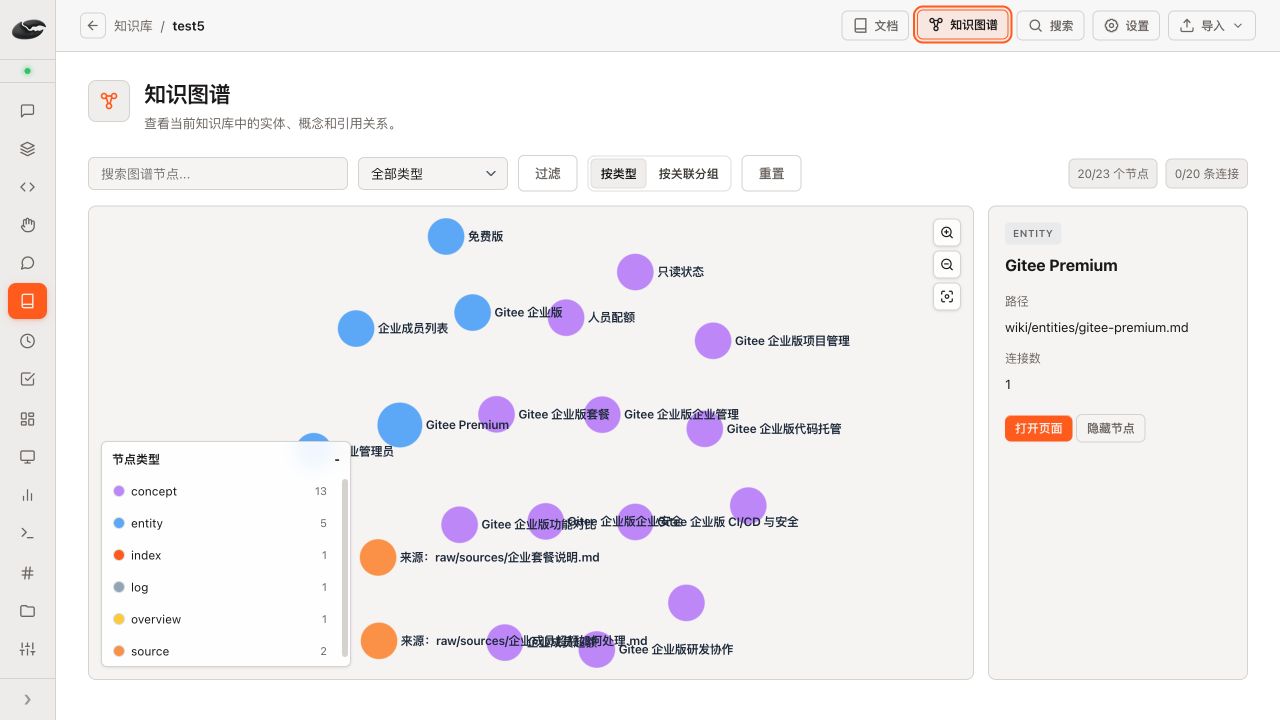Toggle the log type in the legend

(220, 587)
